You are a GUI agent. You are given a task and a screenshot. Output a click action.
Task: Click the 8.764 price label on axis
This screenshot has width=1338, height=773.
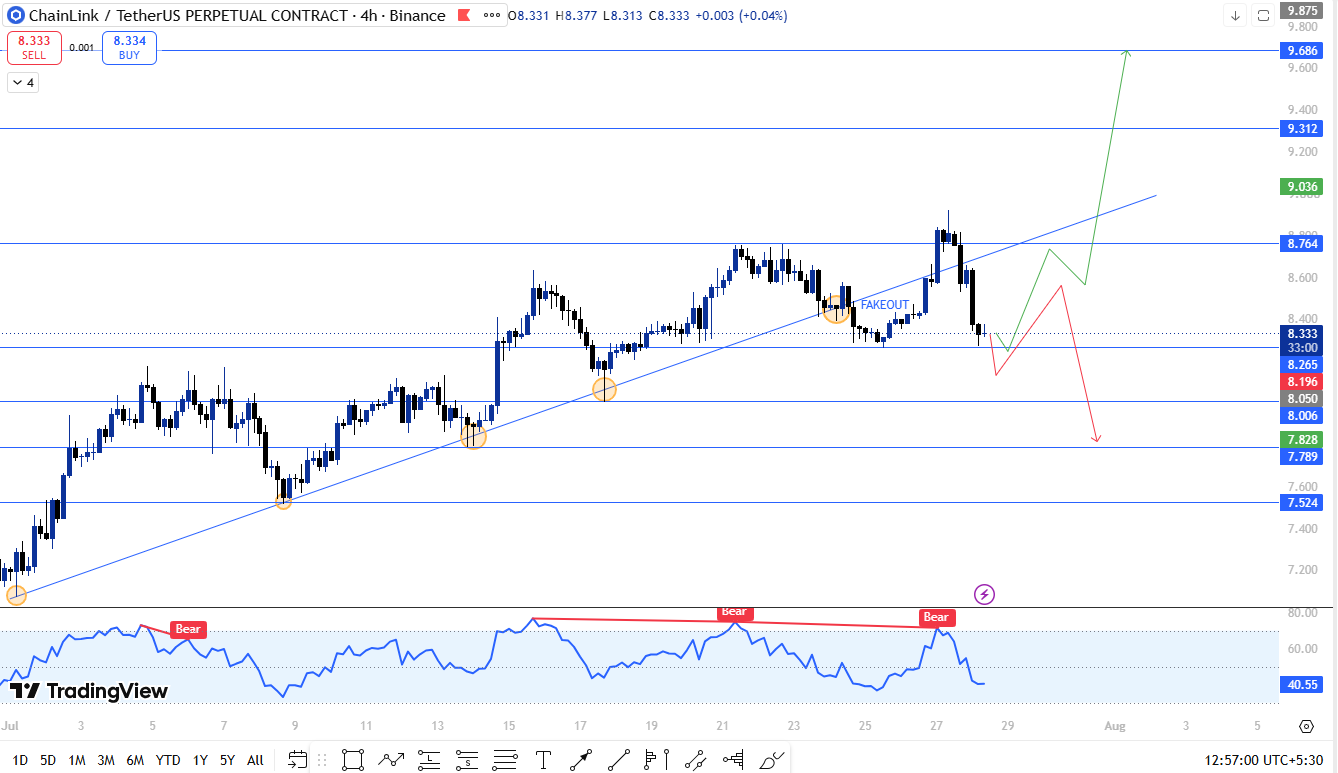coord(1301,243)
